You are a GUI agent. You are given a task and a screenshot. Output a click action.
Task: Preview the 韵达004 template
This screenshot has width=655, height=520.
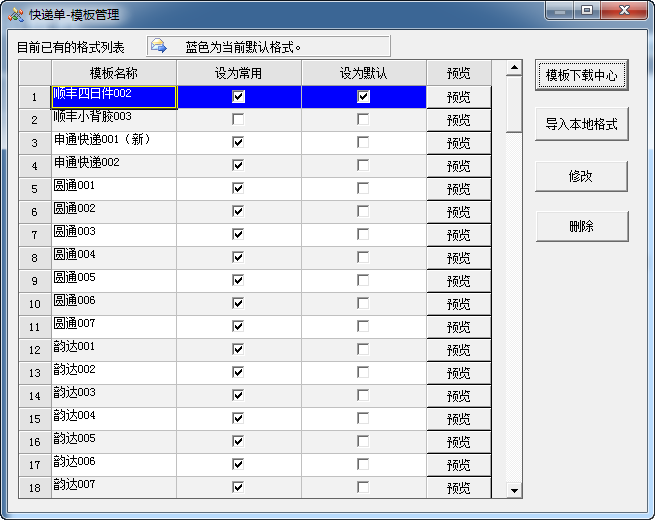(459, 419)
